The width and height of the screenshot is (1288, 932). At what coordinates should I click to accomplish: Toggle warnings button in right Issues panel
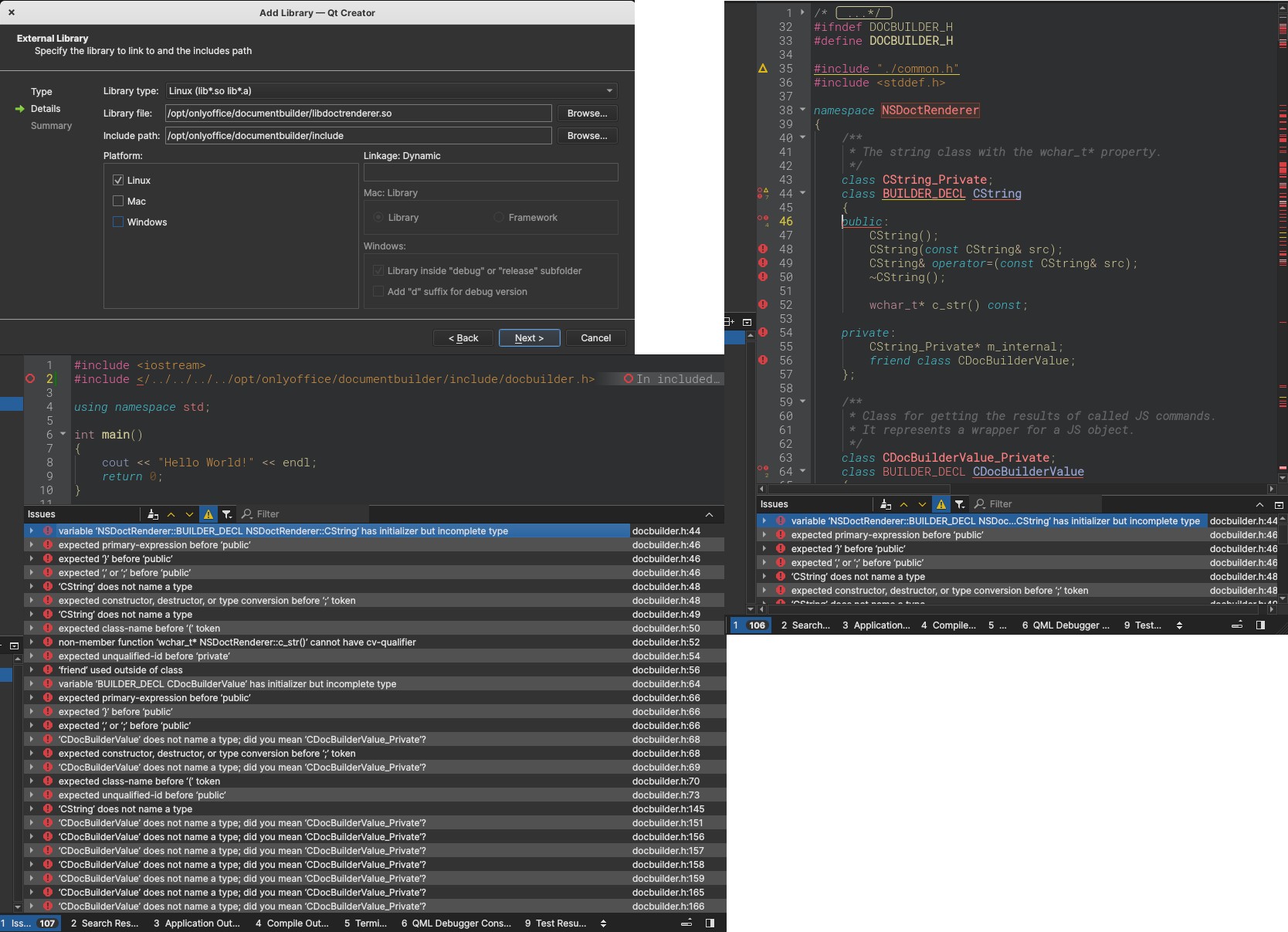point(941,504)
